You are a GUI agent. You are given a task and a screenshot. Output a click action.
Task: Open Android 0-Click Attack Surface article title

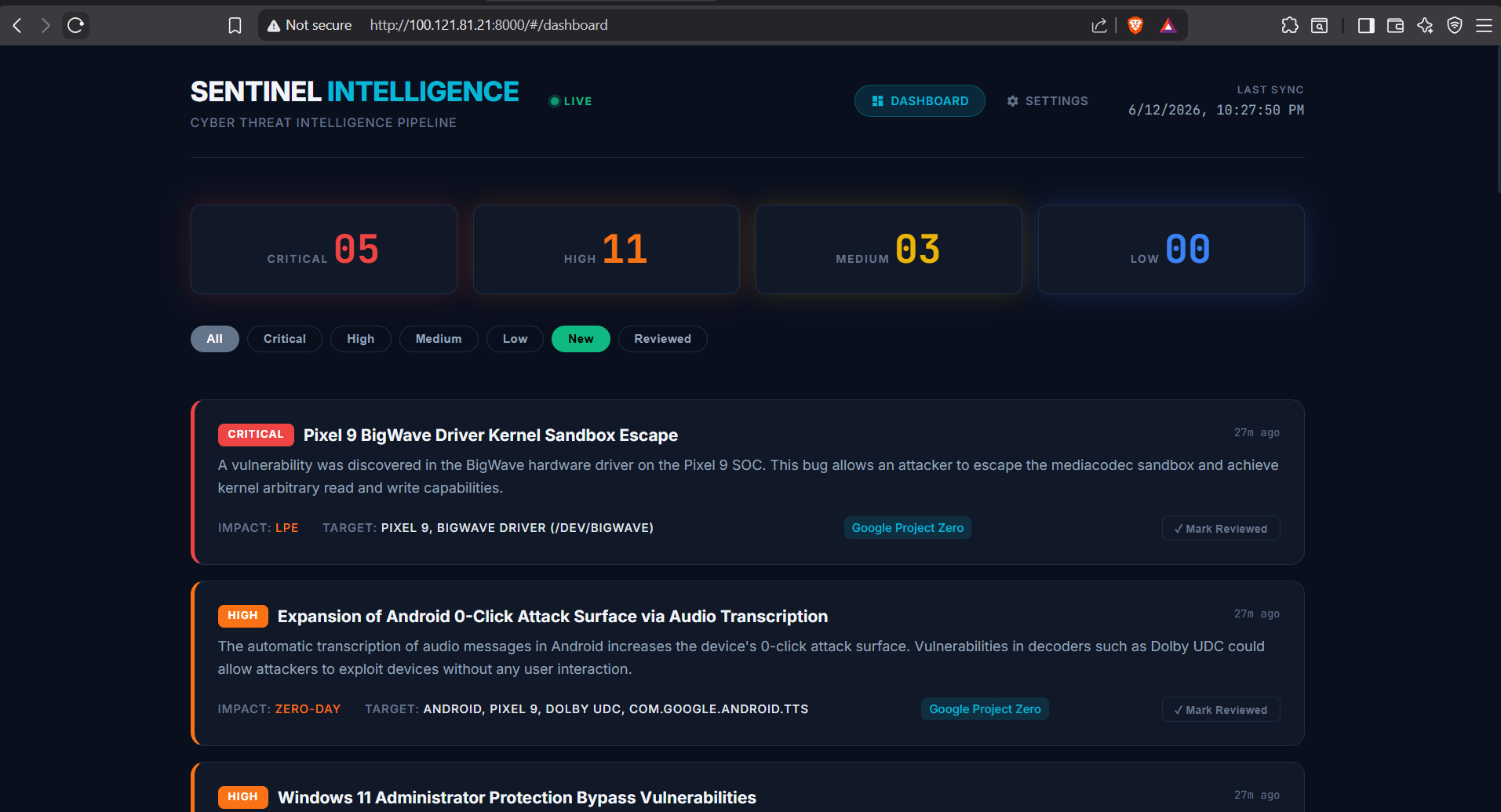tap(552, 617)
